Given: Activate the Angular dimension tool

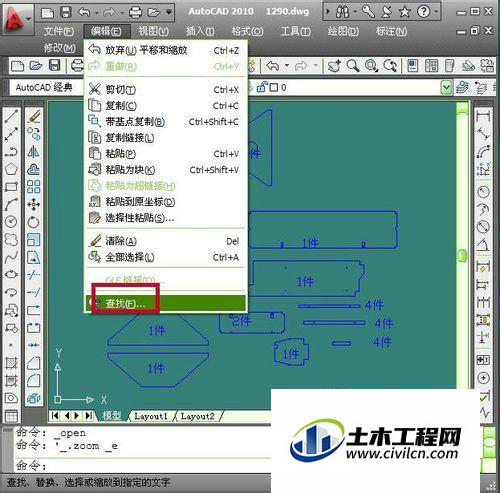Looking at the screenshot, I should (x=483, y=245).
